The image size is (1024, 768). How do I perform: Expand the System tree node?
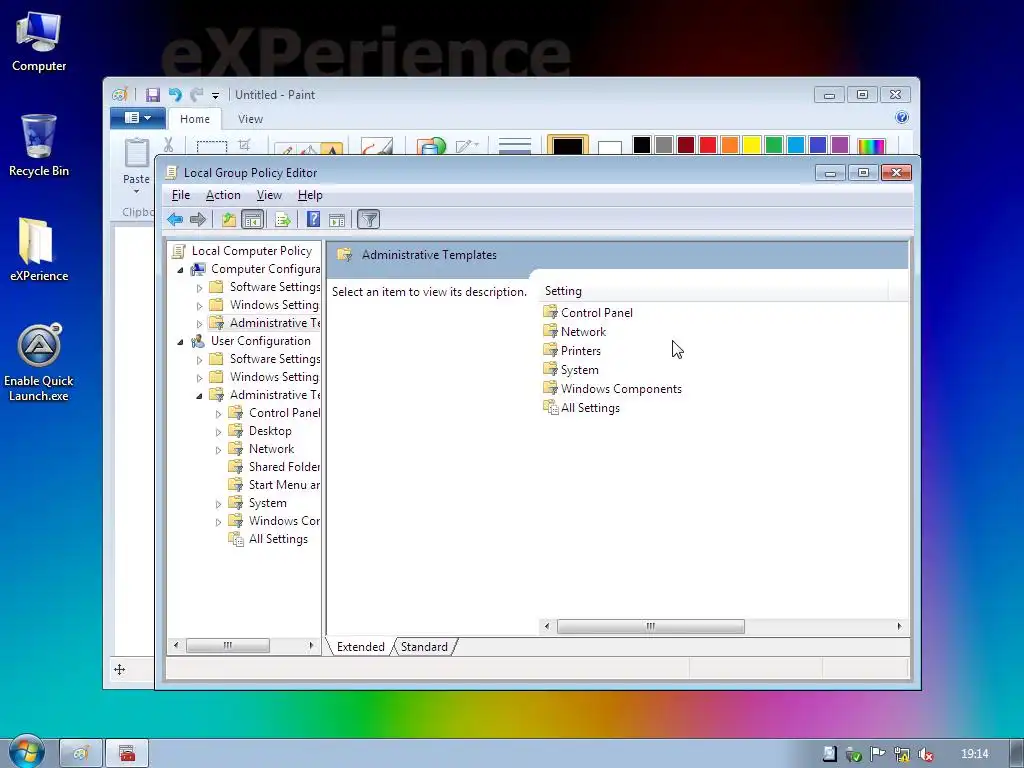tap(219, 504)
